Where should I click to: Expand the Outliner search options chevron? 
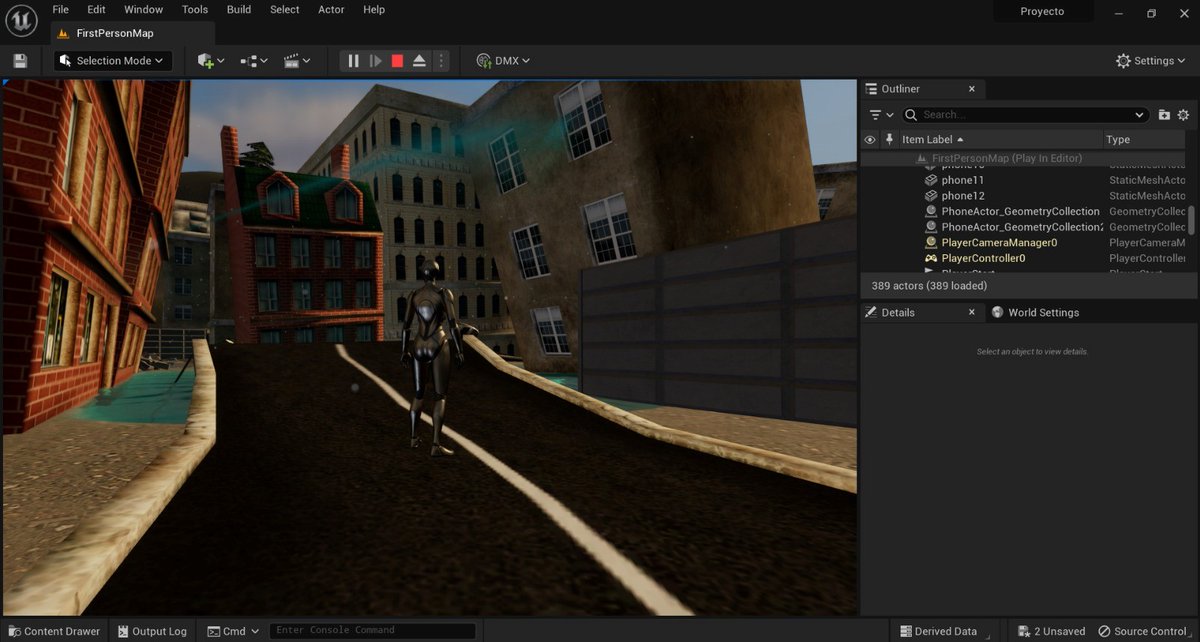[x=1140, y=115]
